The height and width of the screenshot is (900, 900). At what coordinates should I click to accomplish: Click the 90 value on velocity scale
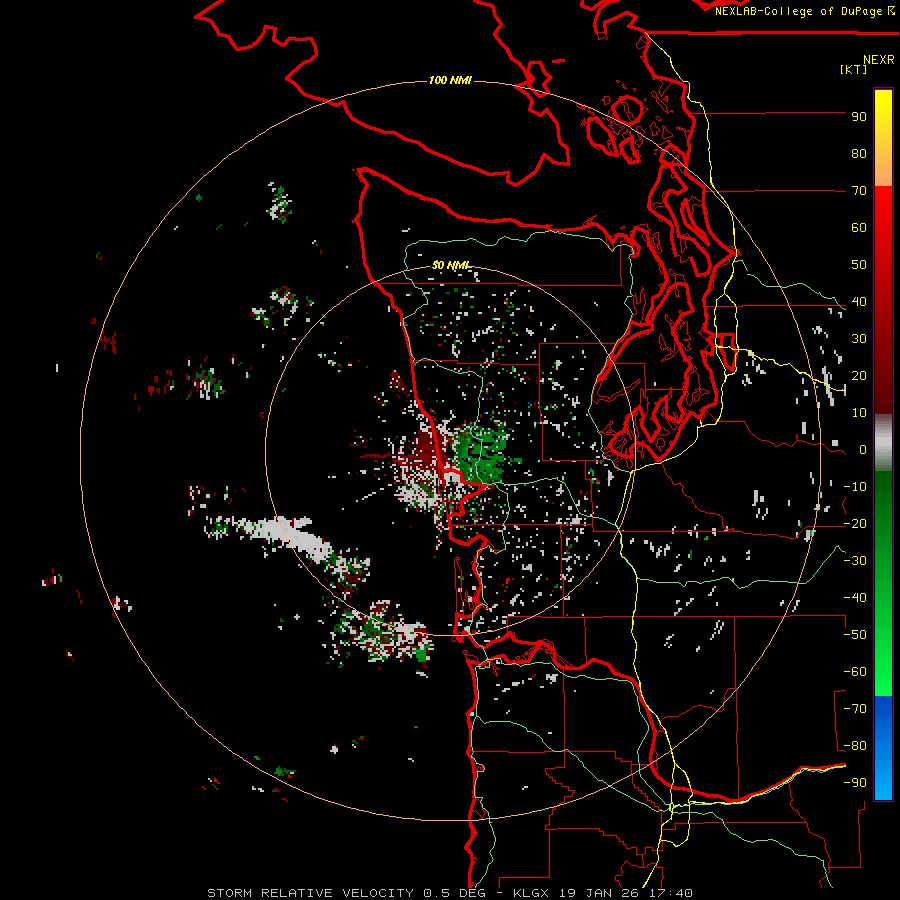(859, 117)
